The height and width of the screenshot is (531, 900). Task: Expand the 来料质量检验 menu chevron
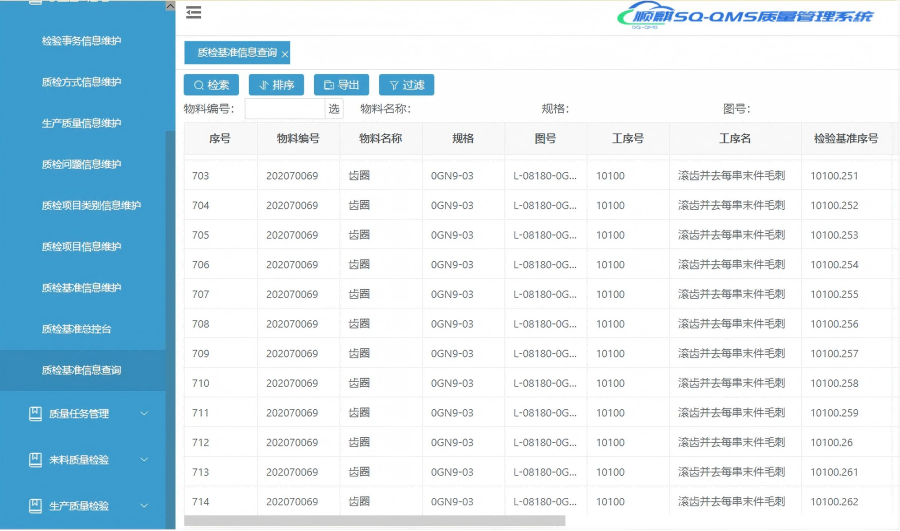pyautogui.click(x=144, y=460)
